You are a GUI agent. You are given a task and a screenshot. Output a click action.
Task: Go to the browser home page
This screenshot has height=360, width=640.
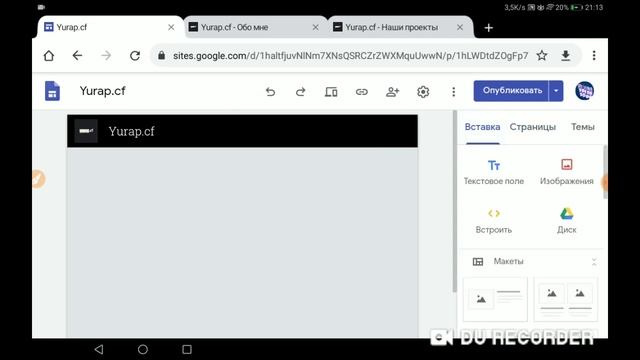49,56
